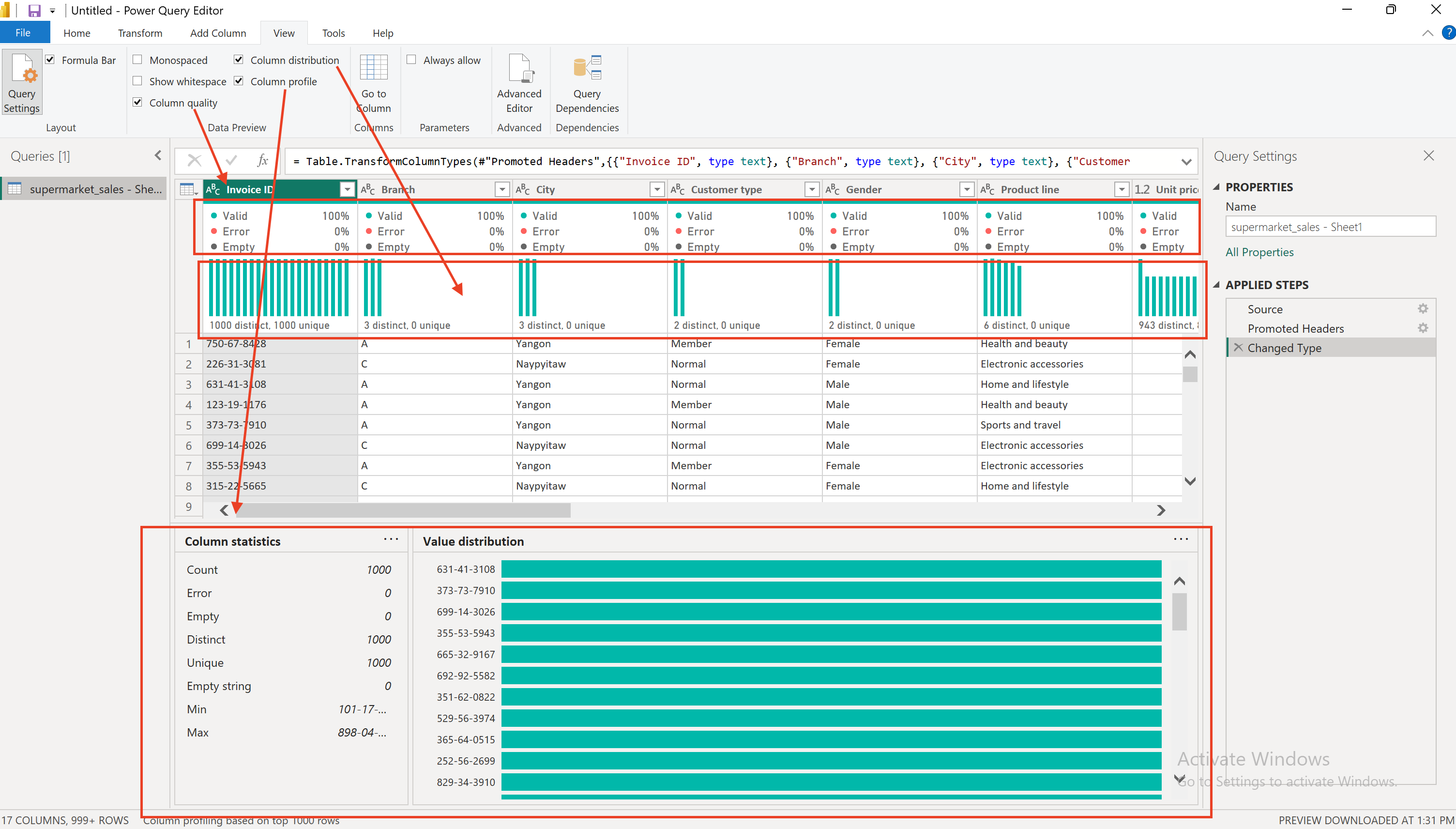Toggle the Column quality checkbox
The width and height of the screenshot is (1456, 829).
[137, 103]
